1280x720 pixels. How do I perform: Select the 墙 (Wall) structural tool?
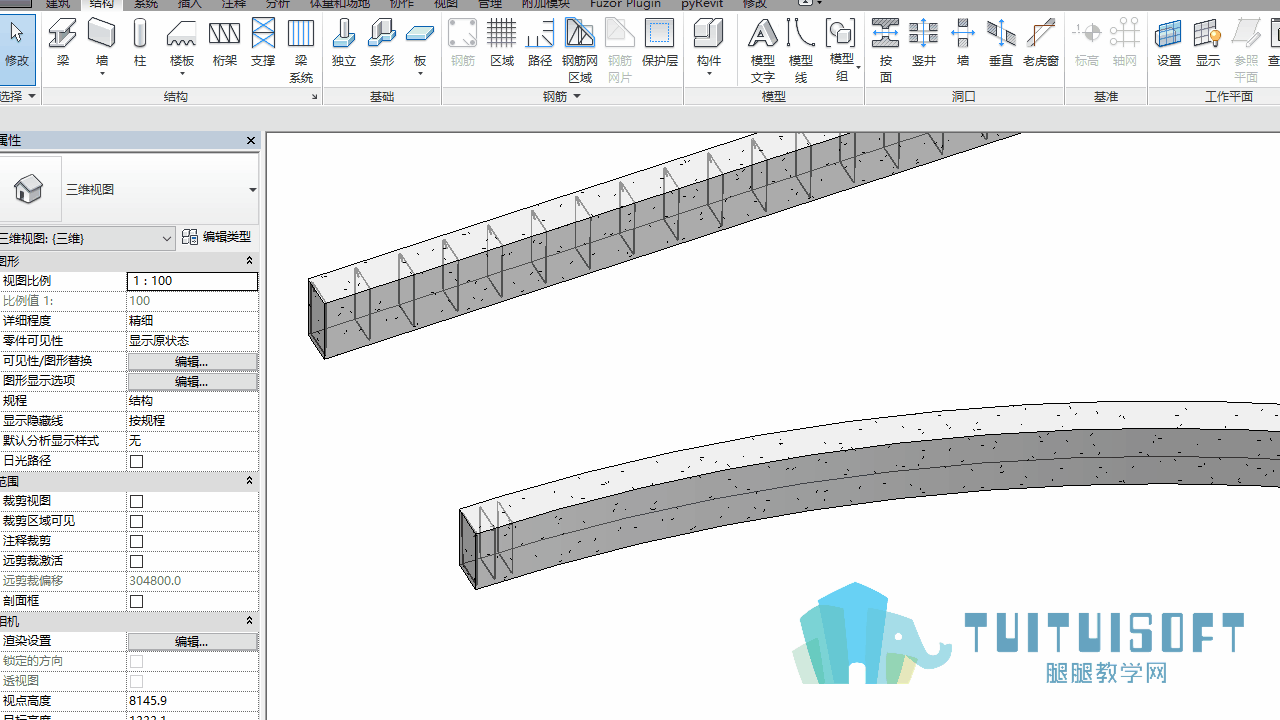click(102, 46)
